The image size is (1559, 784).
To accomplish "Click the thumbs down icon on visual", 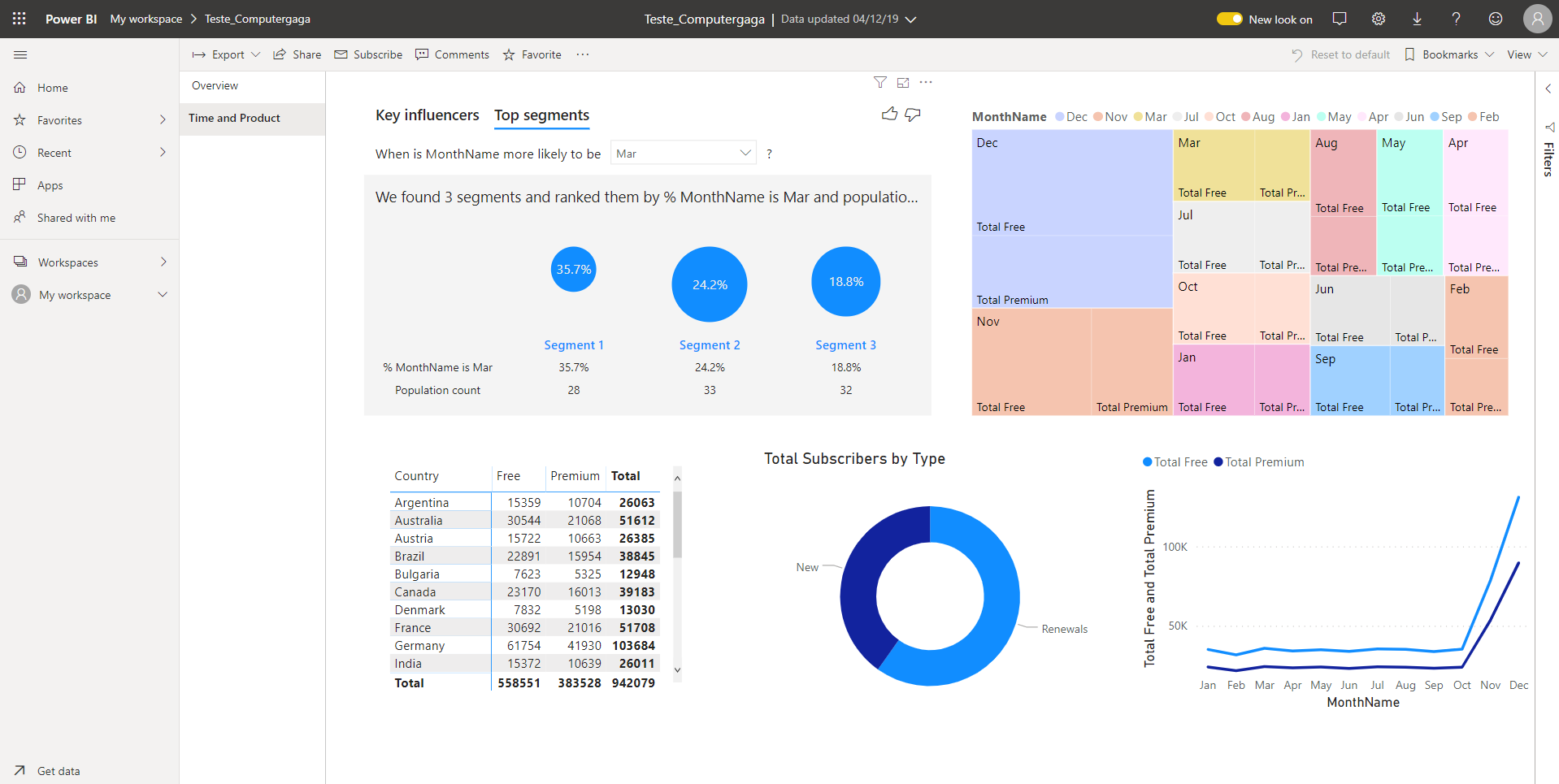I will point(913,115).
